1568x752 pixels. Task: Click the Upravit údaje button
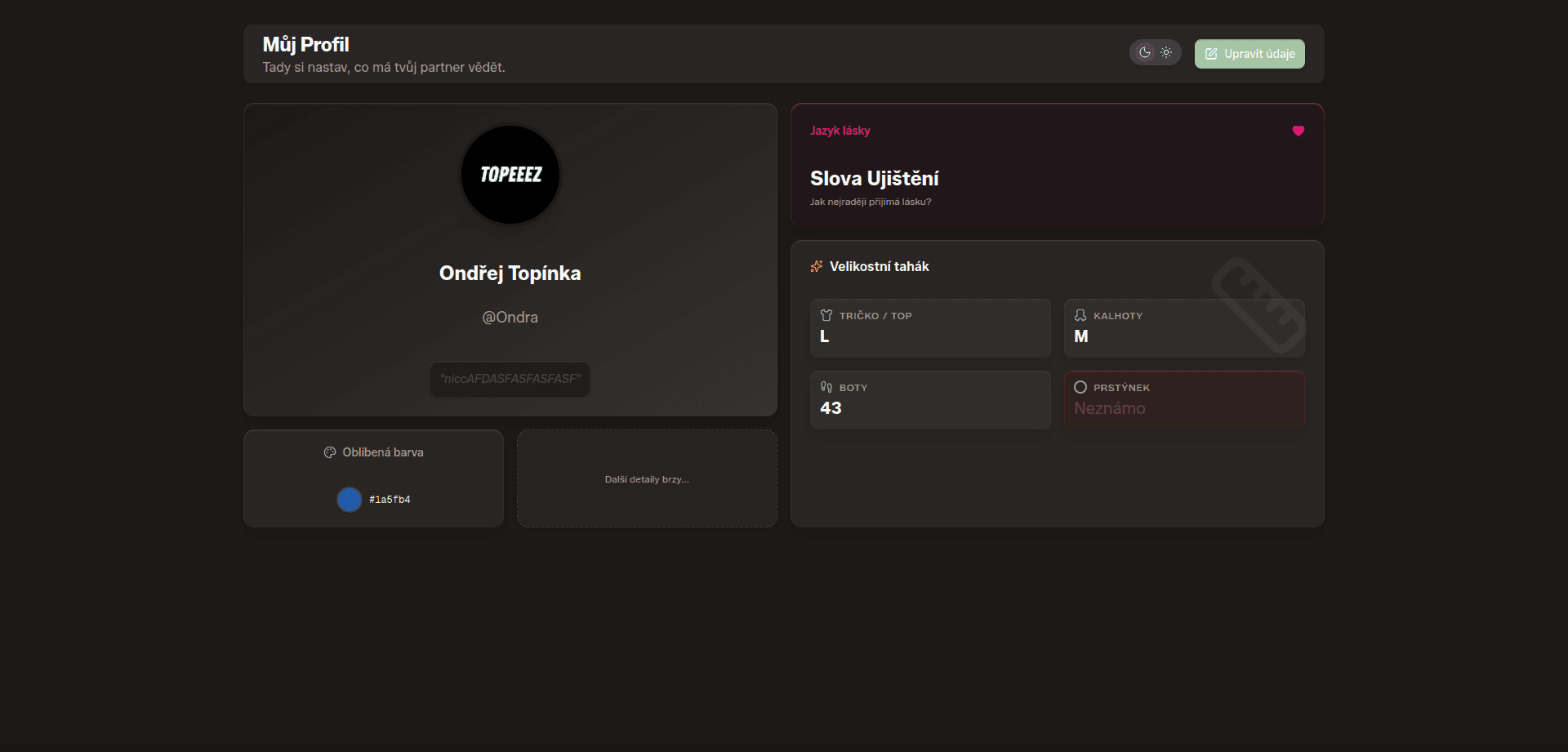(1249, 53)
